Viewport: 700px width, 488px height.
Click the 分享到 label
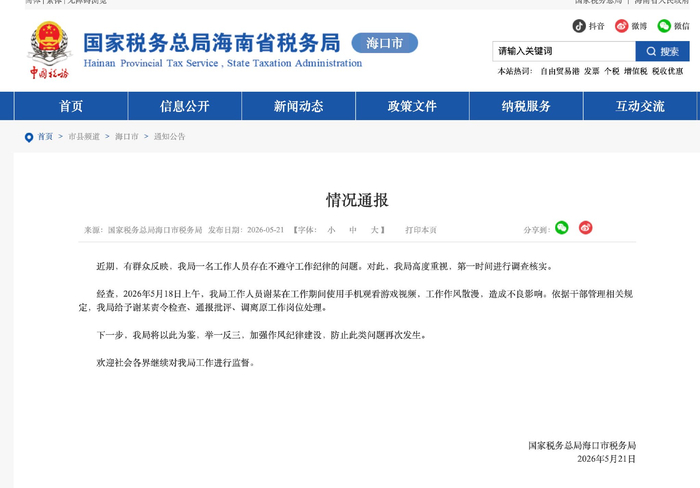pos(537,230)
